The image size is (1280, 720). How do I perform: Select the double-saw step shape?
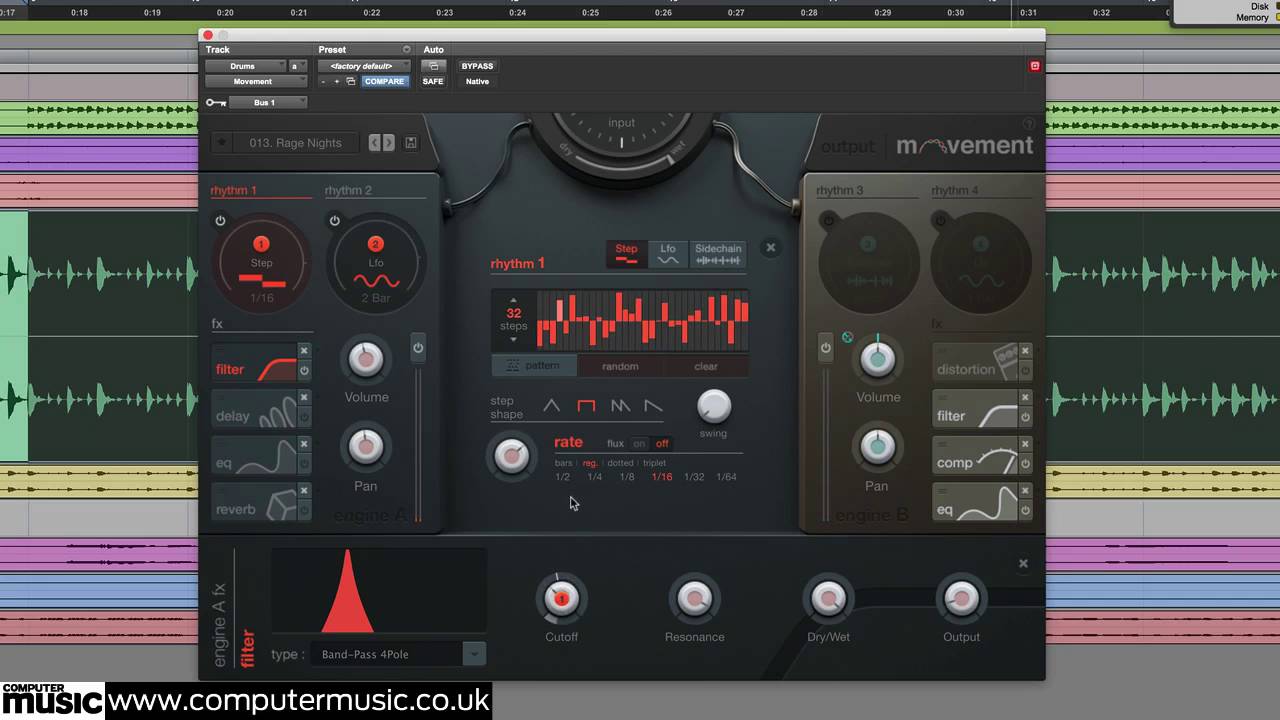620,406
